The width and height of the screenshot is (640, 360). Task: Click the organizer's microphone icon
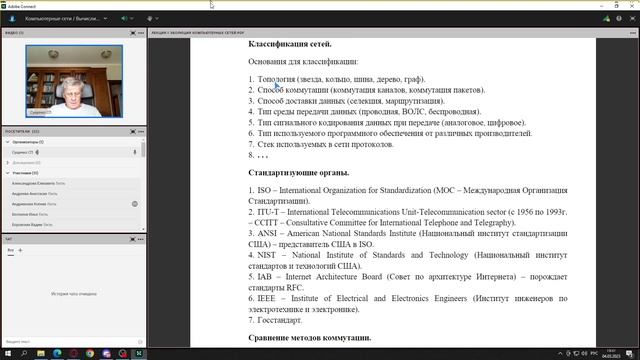135,152
